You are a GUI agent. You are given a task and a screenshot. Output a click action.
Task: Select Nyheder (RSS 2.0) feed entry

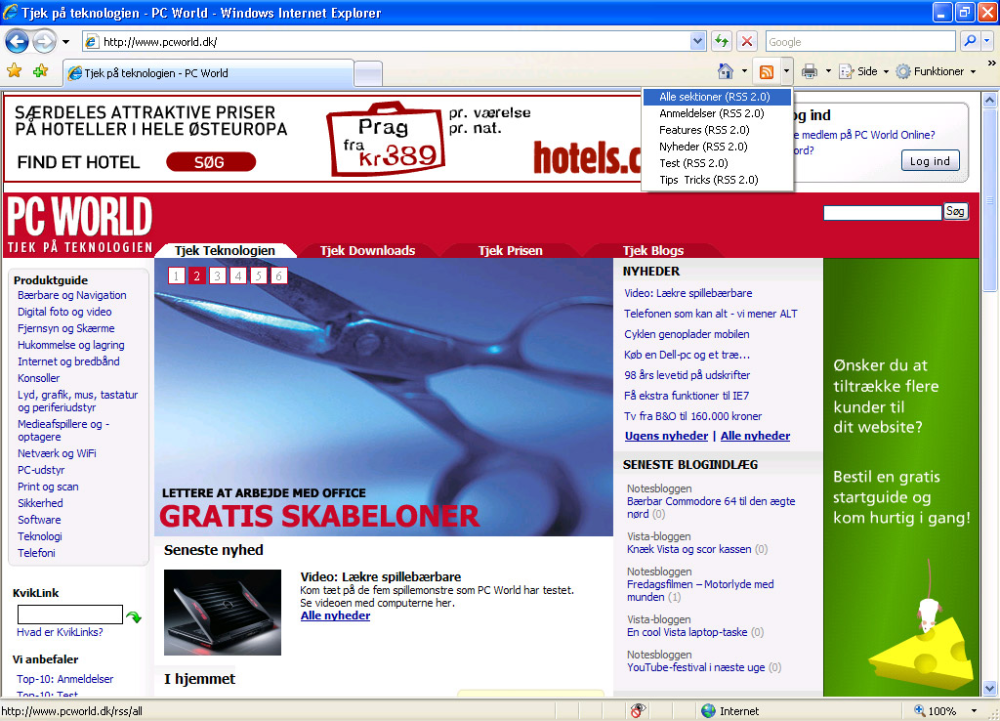tap(703, 147)
